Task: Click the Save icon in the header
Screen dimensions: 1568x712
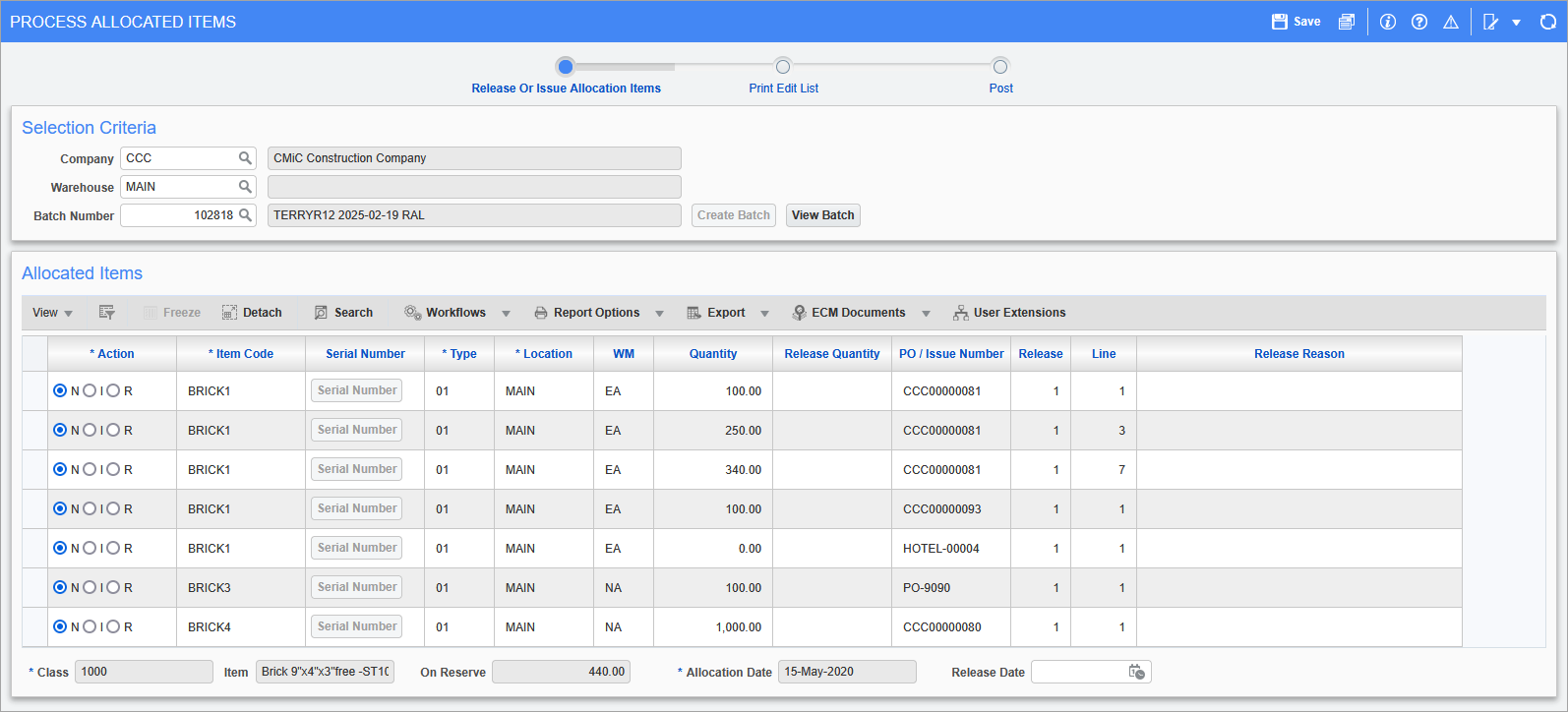Action: coord(1280,22)
